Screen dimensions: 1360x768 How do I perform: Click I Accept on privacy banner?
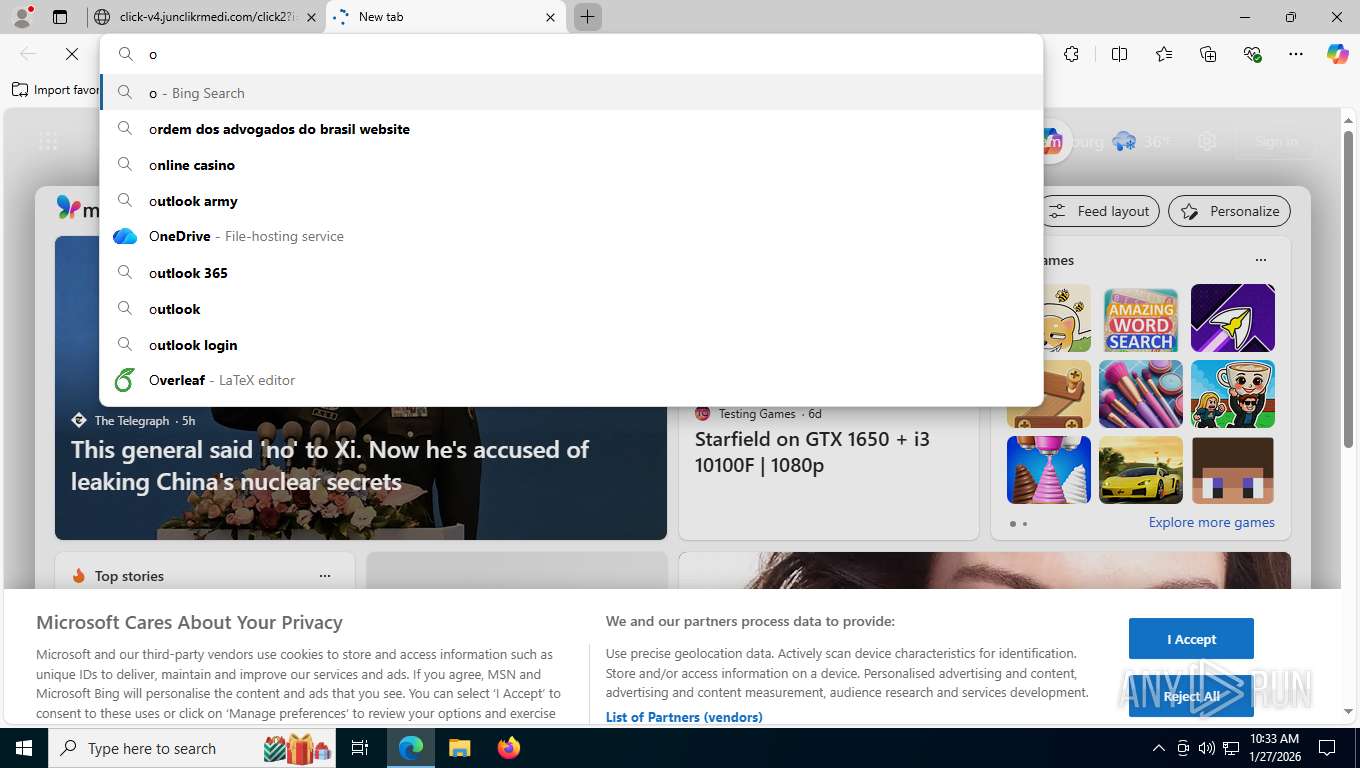point(1191,639)
